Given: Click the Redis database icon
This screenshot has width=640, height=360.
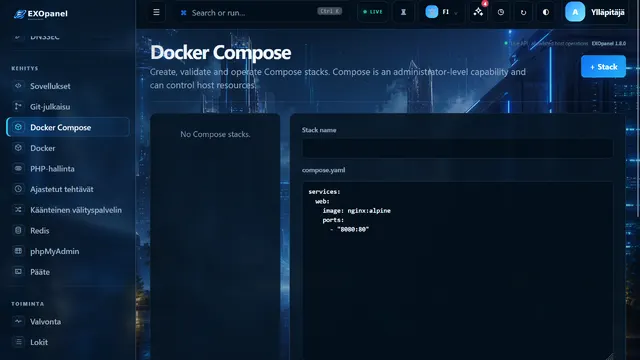Looking at the screenshot, I should click(x=18, y=230).
